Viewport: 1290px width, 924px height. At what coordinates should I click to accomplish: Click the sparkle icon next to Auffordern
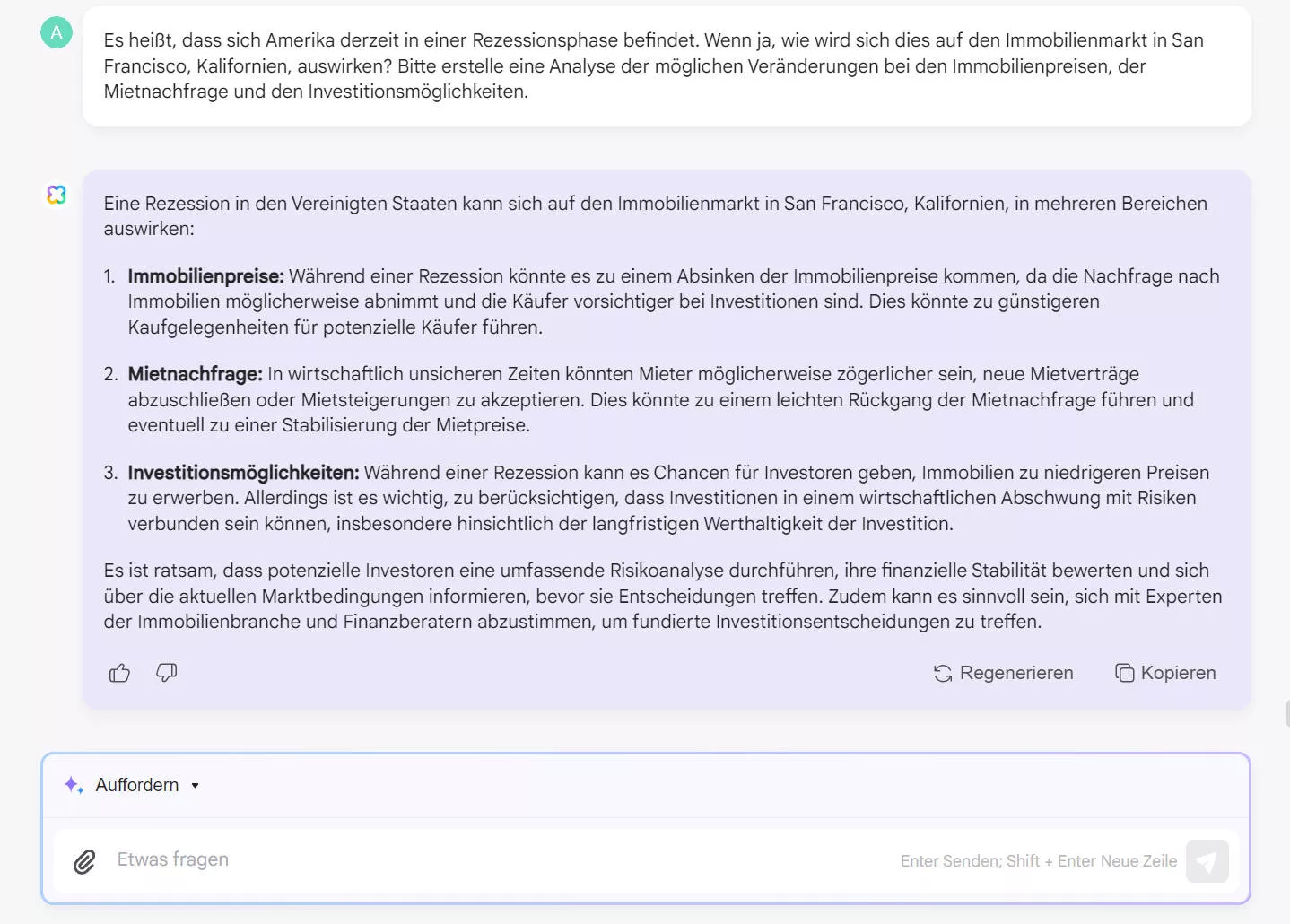pos(73,784)
